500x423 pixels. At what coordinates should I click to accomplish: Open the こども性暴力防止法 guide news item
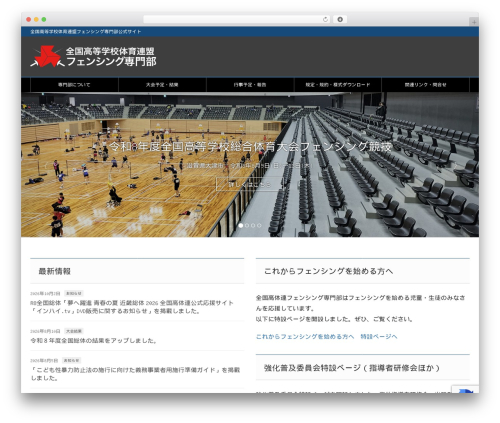[135, 374]
